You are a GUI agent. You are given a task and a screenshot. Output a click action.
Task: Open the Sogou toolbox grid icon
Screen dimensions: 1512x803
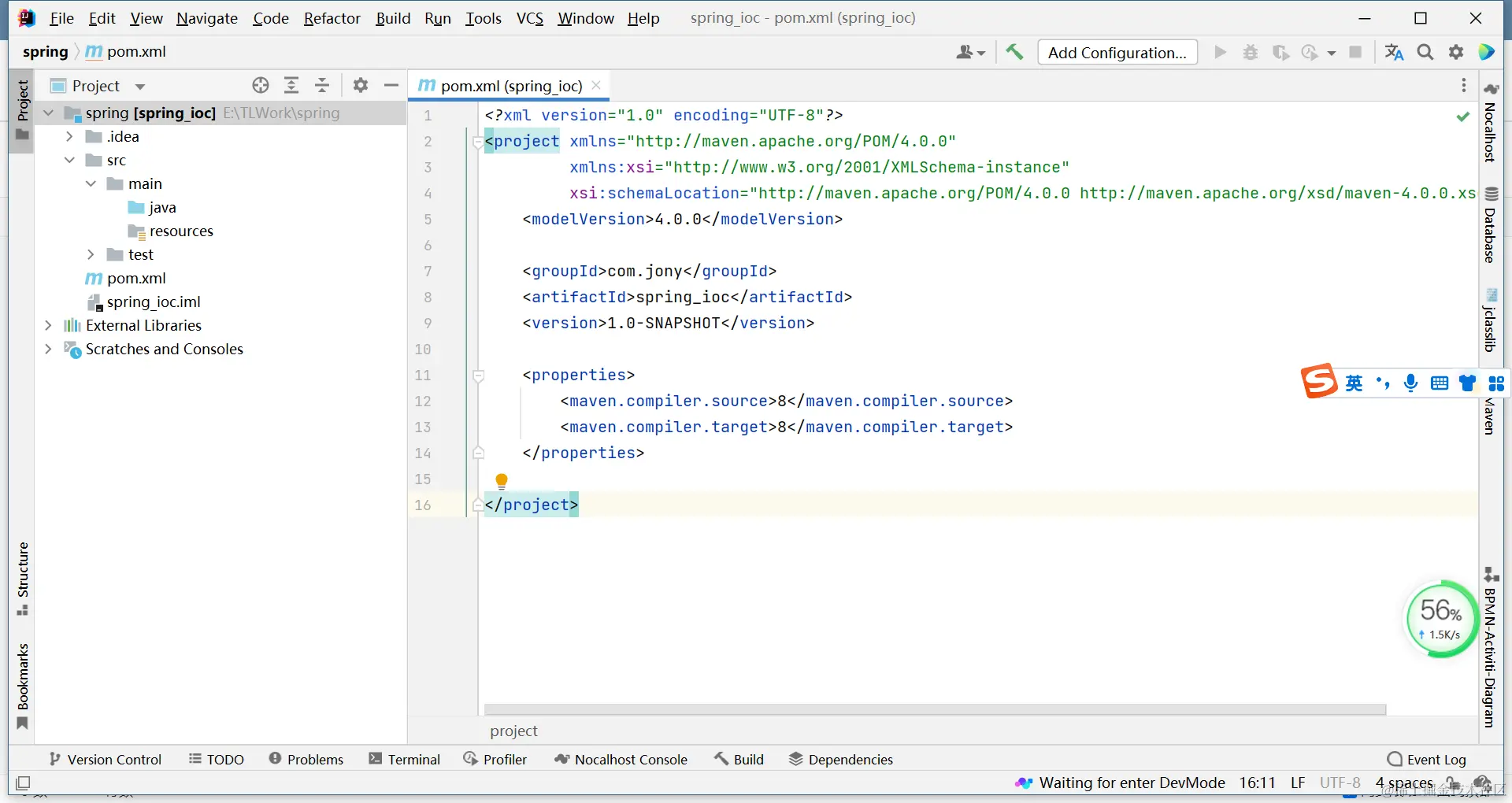point(1496,383)
